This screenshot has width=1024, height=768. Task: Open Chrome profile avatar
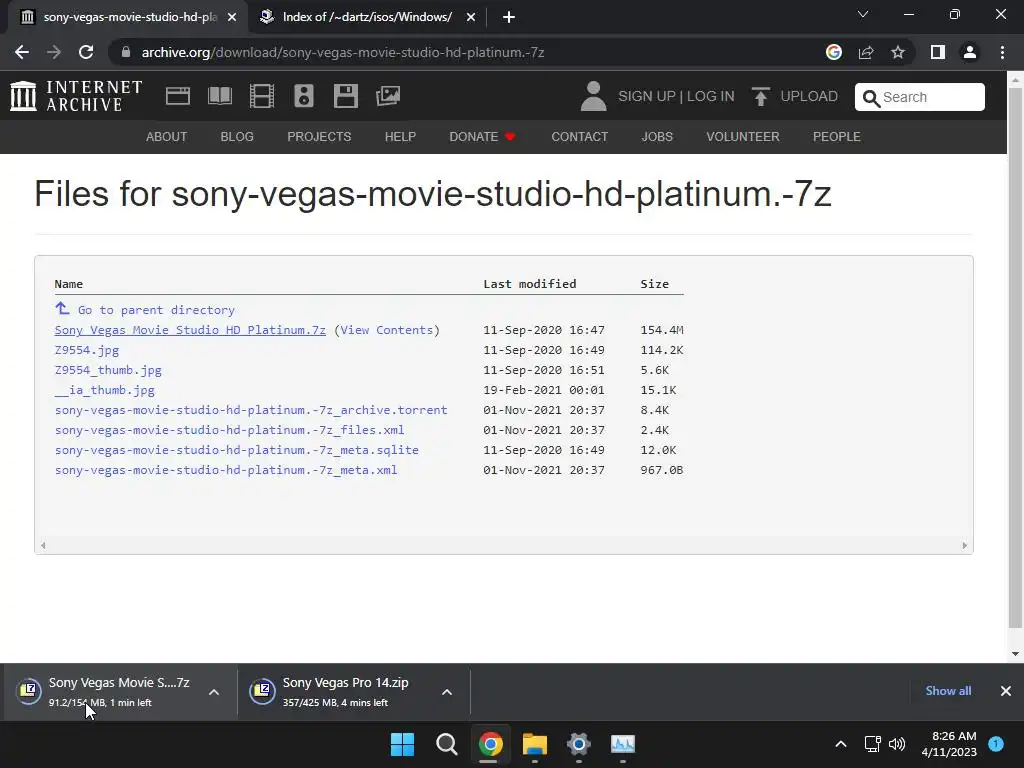[970, 52]
